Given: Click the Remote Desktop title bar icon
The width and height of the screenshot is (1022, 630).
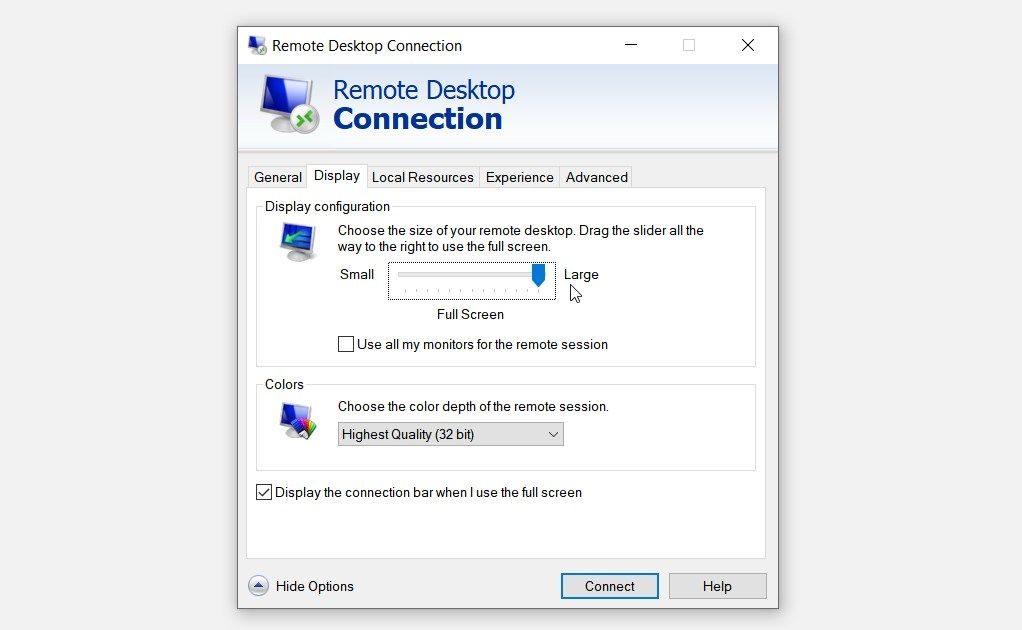Looking at the screenshot, I should 257,46.
